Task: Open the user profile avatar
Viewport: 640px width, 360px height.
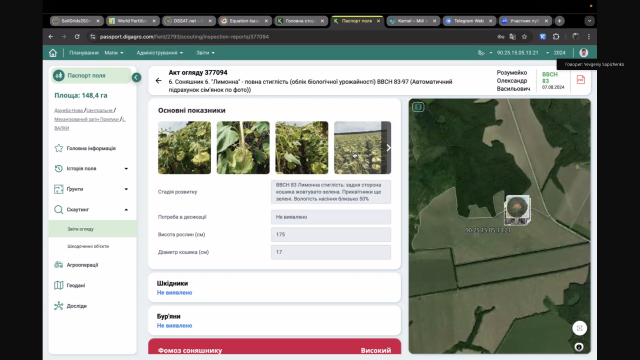Action: pos(584,53)
